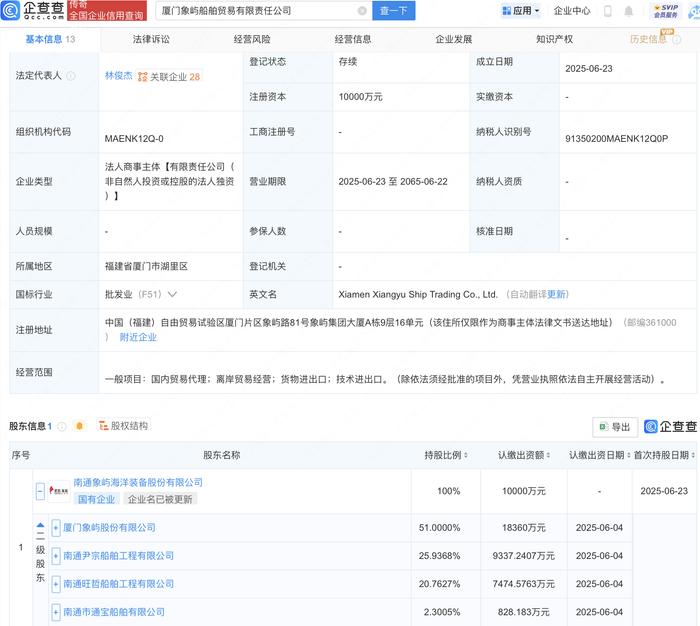Click the Qcc.com logo icon

[10, 10]
